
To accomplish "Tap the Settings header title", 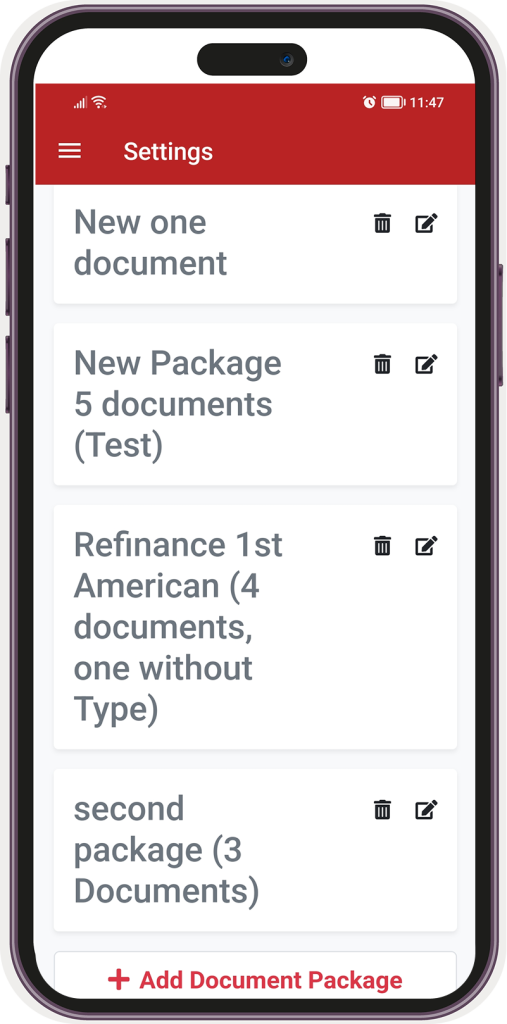I will pyautogui.click(x=168, y=152).
